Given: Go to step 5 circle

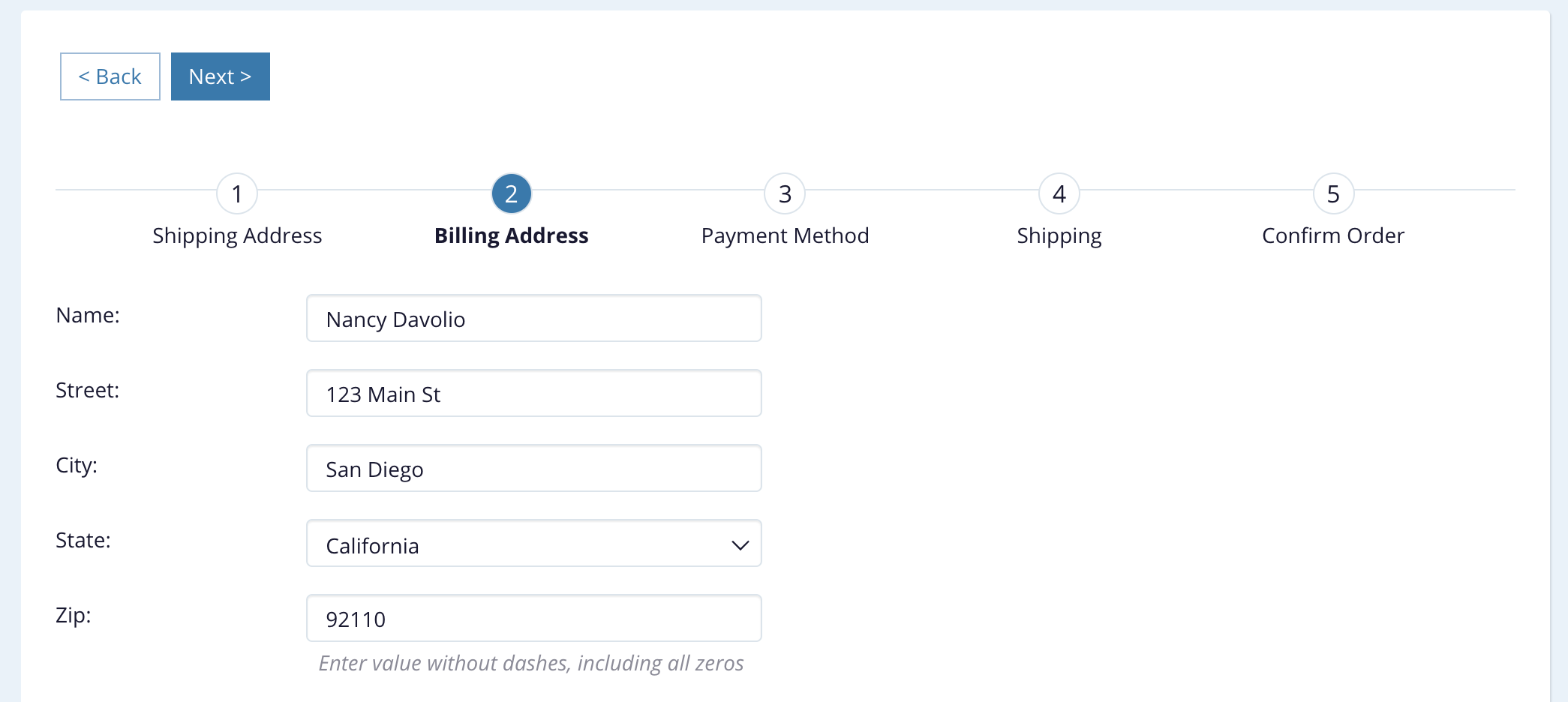Looking at the screenshot, I should pos(1333,193).
